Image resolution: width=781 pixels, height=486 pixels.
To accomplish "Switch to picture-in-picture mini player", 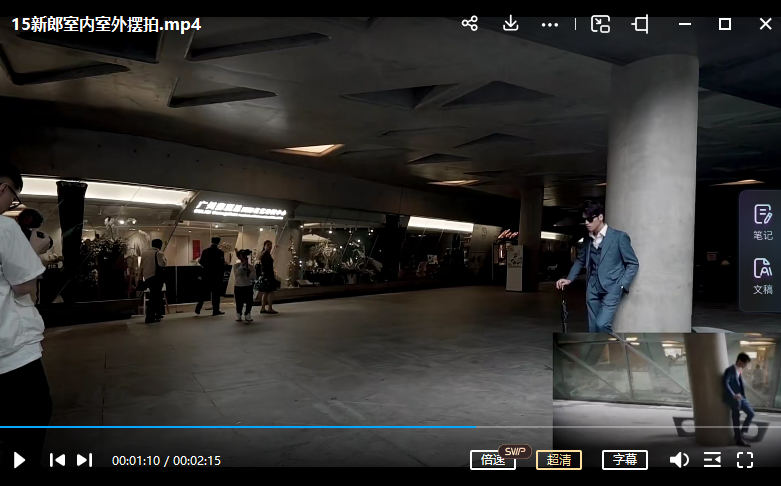I will point(600,24).
